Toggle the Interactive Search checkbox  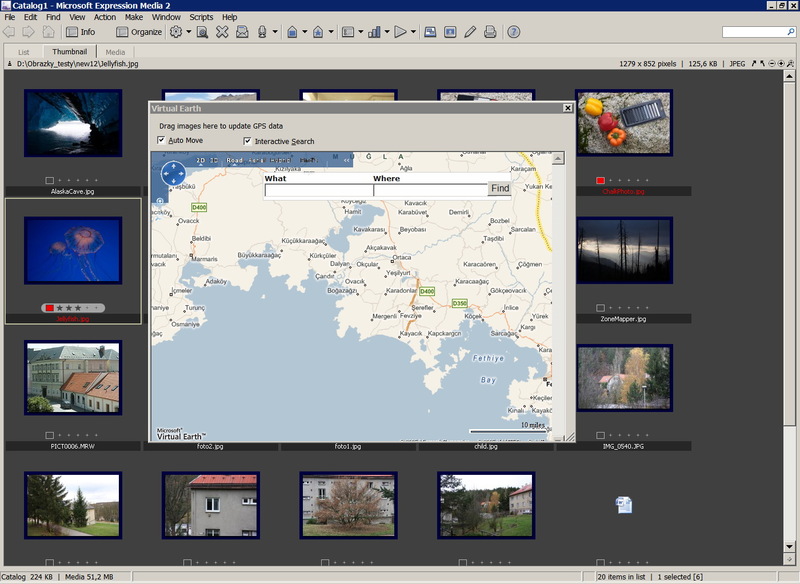coord(247,141)
